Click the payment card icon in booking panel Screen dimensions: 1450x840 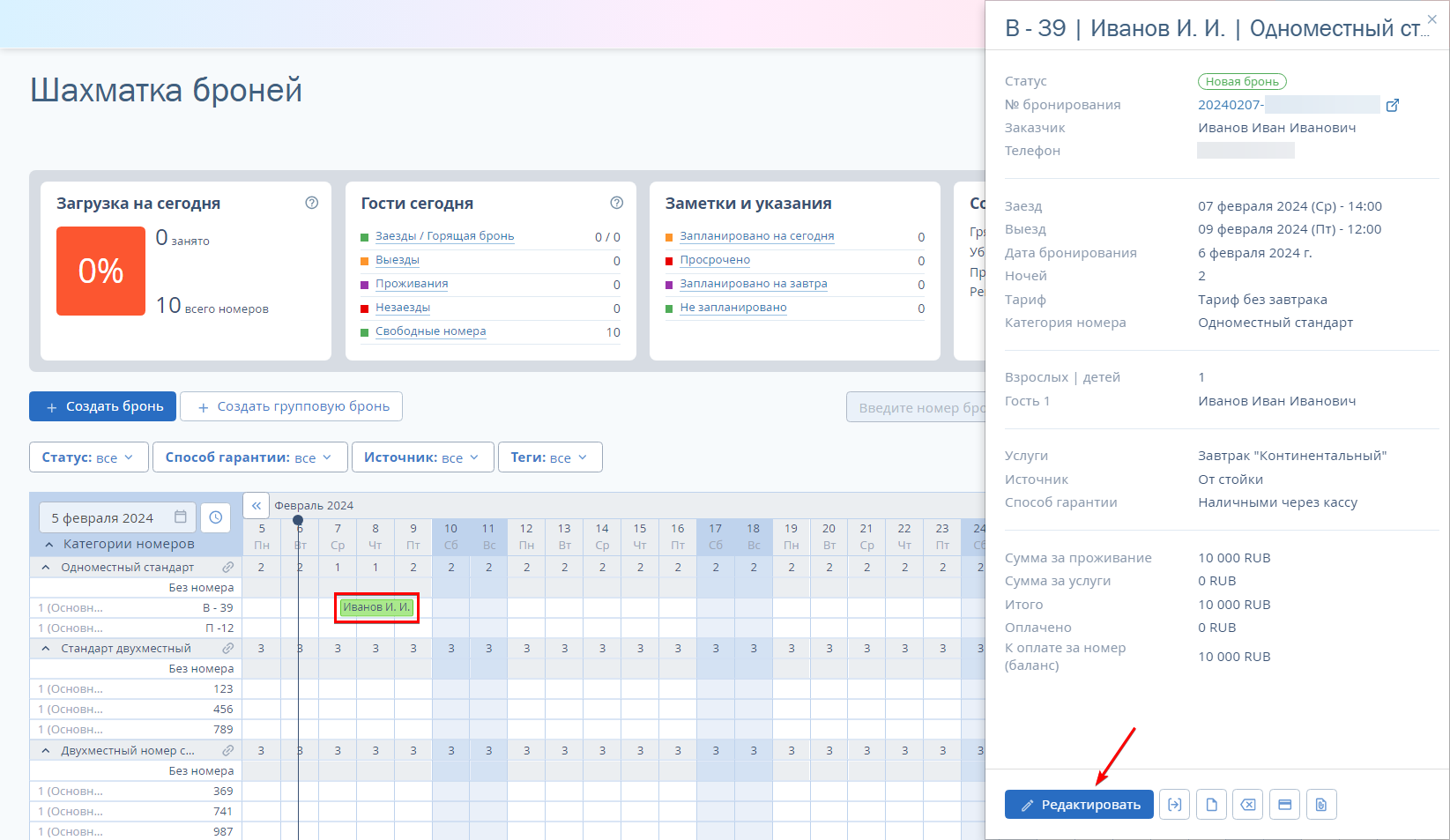click(1284, 805)
